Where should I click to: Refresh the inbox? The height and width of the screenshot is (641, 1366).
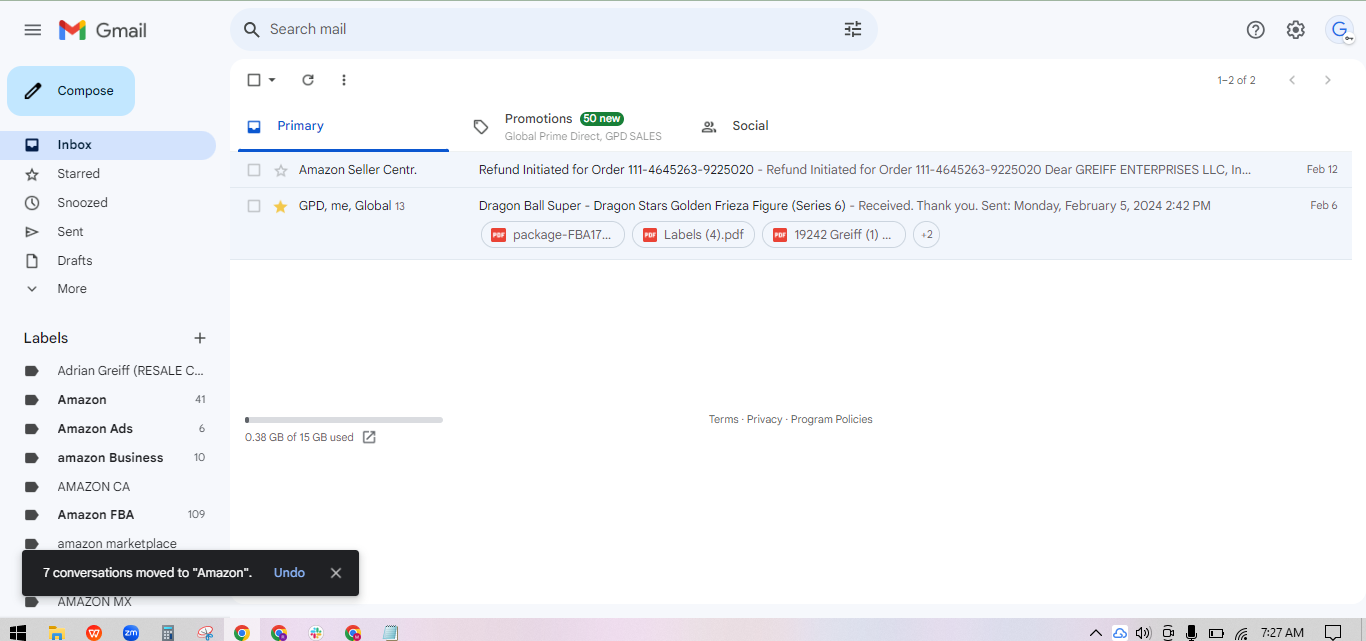[308, 80]
